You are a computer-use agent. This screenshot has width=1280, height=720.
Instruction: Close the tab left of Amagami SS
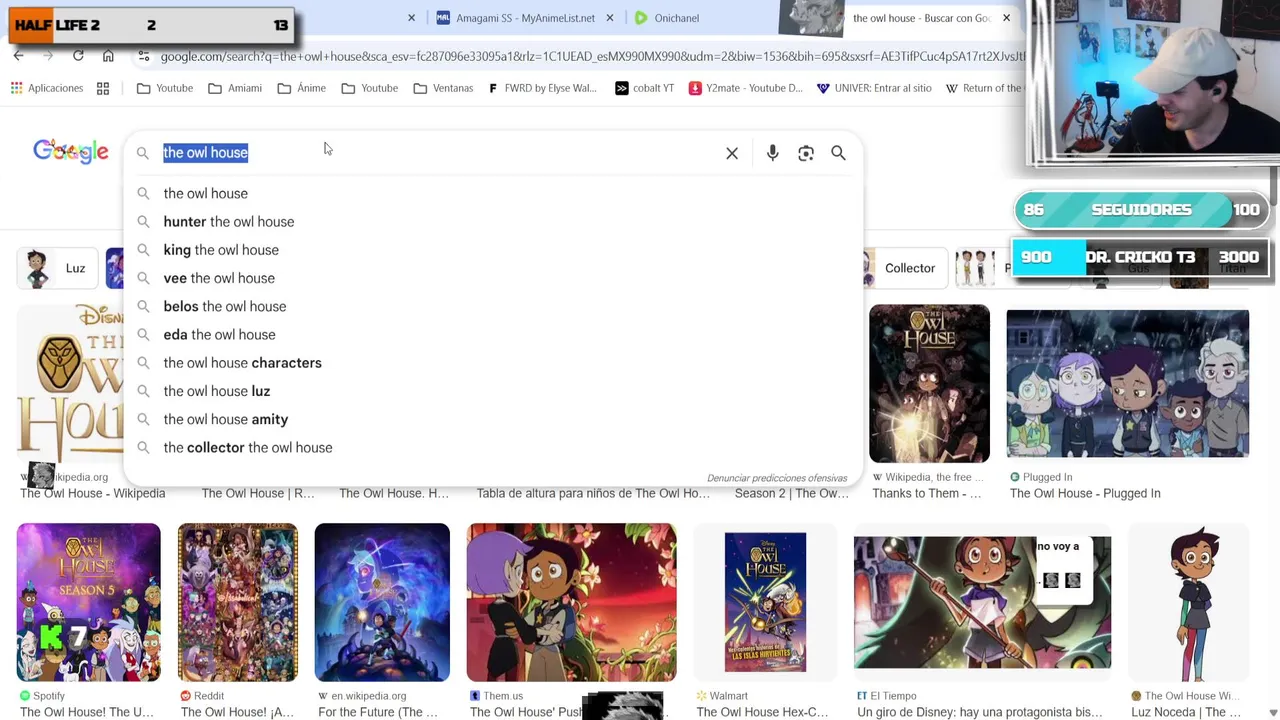pyautogui.click(x=411, y=18)
